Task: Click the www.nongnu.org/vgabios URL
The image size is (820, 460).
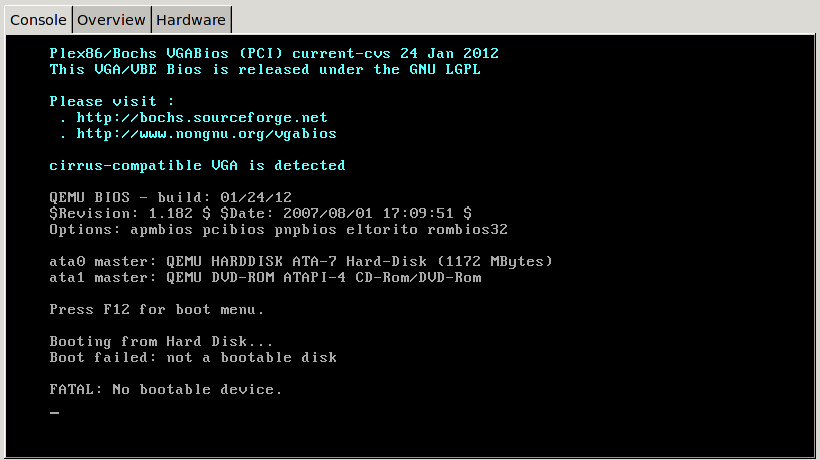Action: click(206, 133)
